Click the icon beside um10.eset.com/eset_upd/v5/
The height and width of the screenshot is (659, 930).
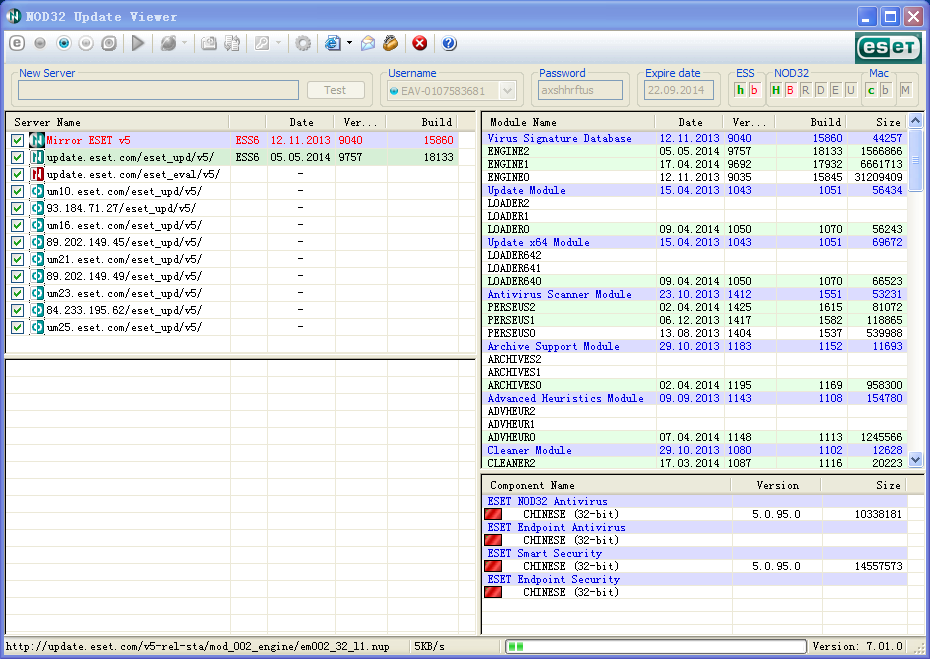[37, 191]
